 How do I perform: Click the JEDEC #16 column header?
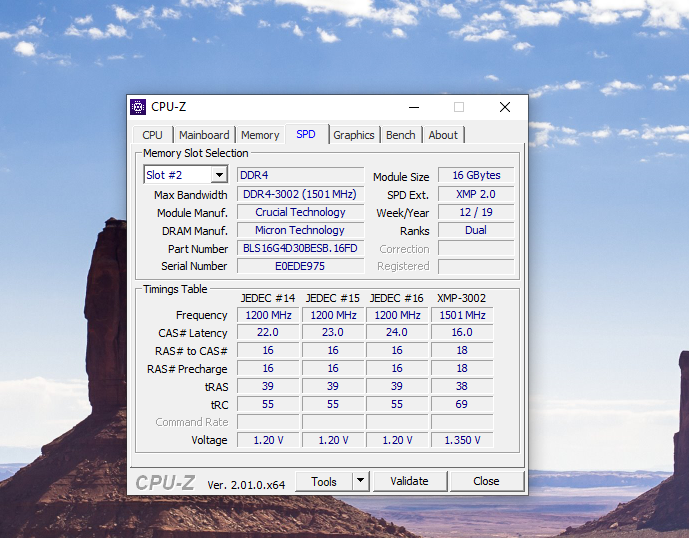pos(397,298)
